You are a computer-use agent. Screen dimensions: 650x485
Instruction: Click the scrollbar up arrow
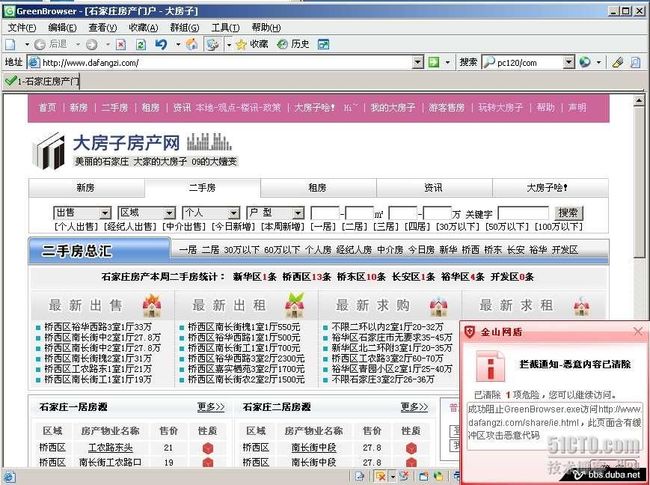point(638,101)
